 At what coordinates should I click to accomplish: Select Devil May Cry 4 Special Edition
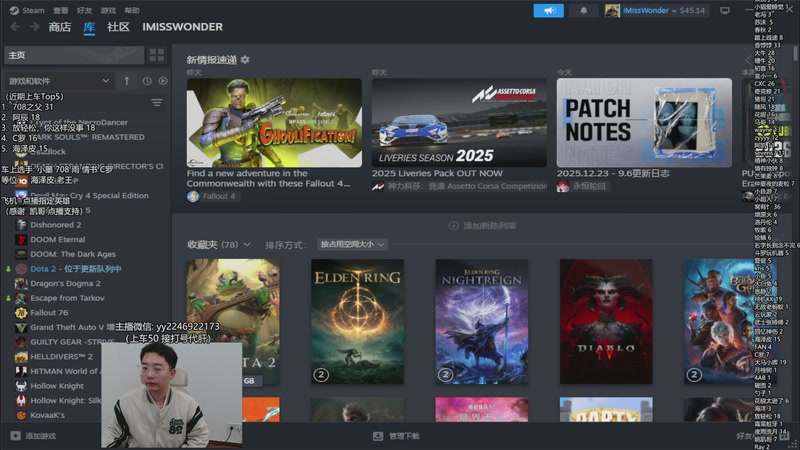pos(89,195)
